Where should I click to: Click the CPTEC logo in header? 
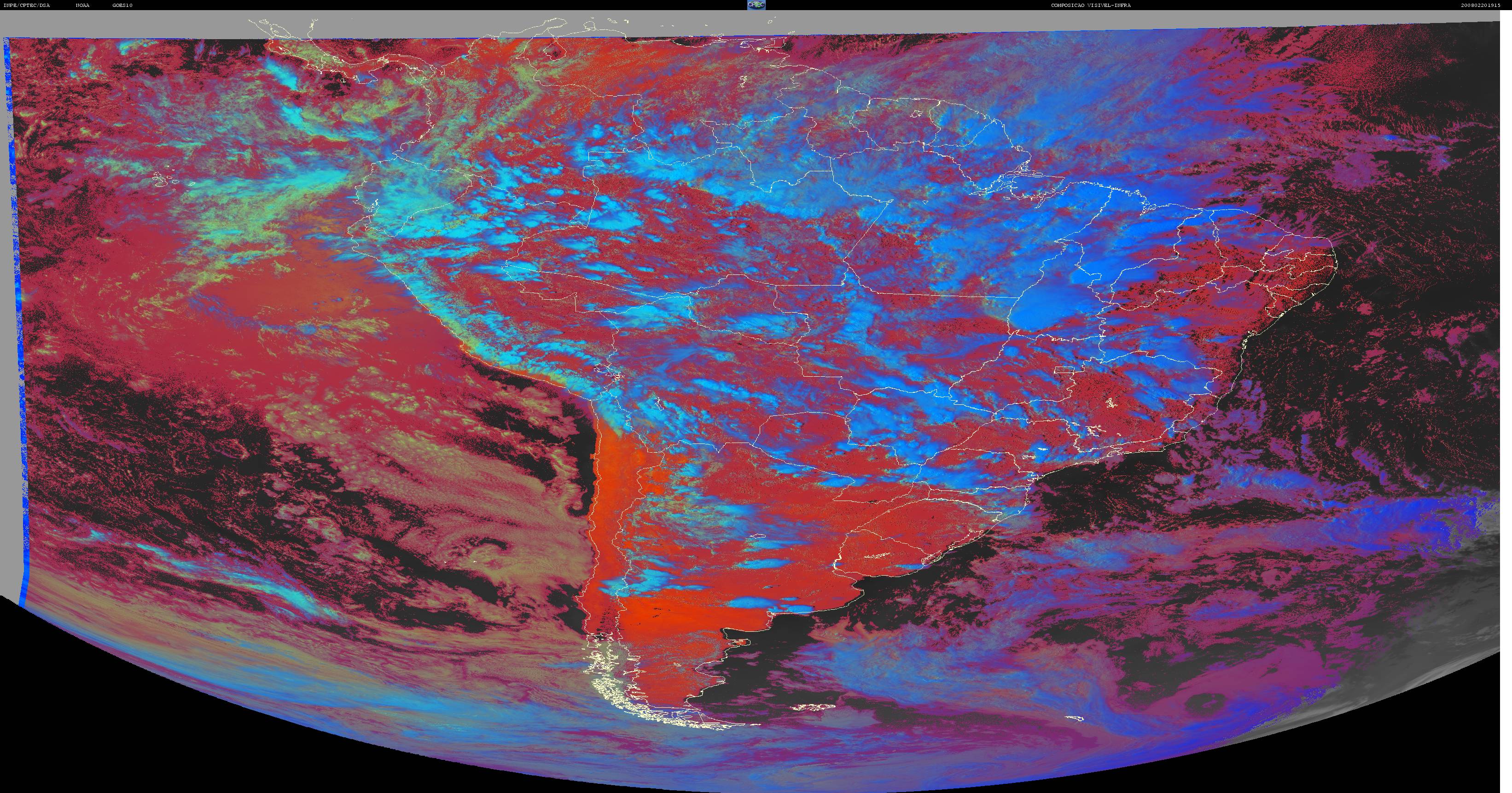pyautogui.click(x=756, y=5)
